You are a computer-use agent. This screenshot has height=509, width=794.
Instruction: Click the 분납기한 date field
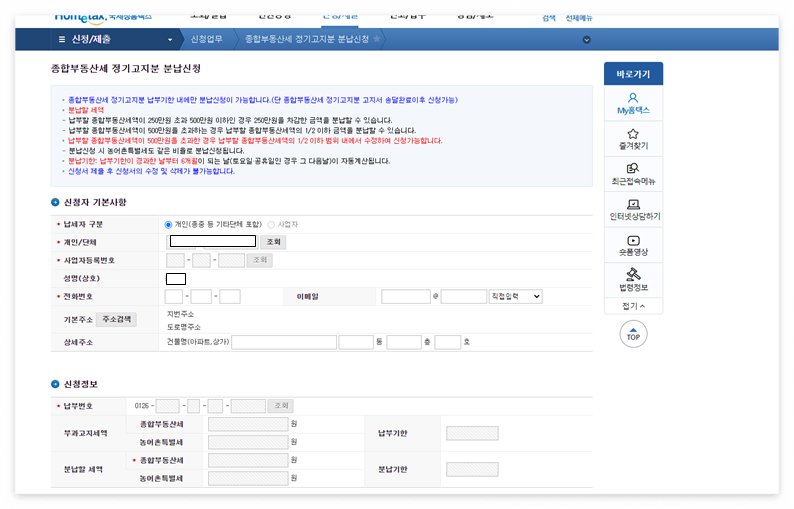[x=472, y=469]
